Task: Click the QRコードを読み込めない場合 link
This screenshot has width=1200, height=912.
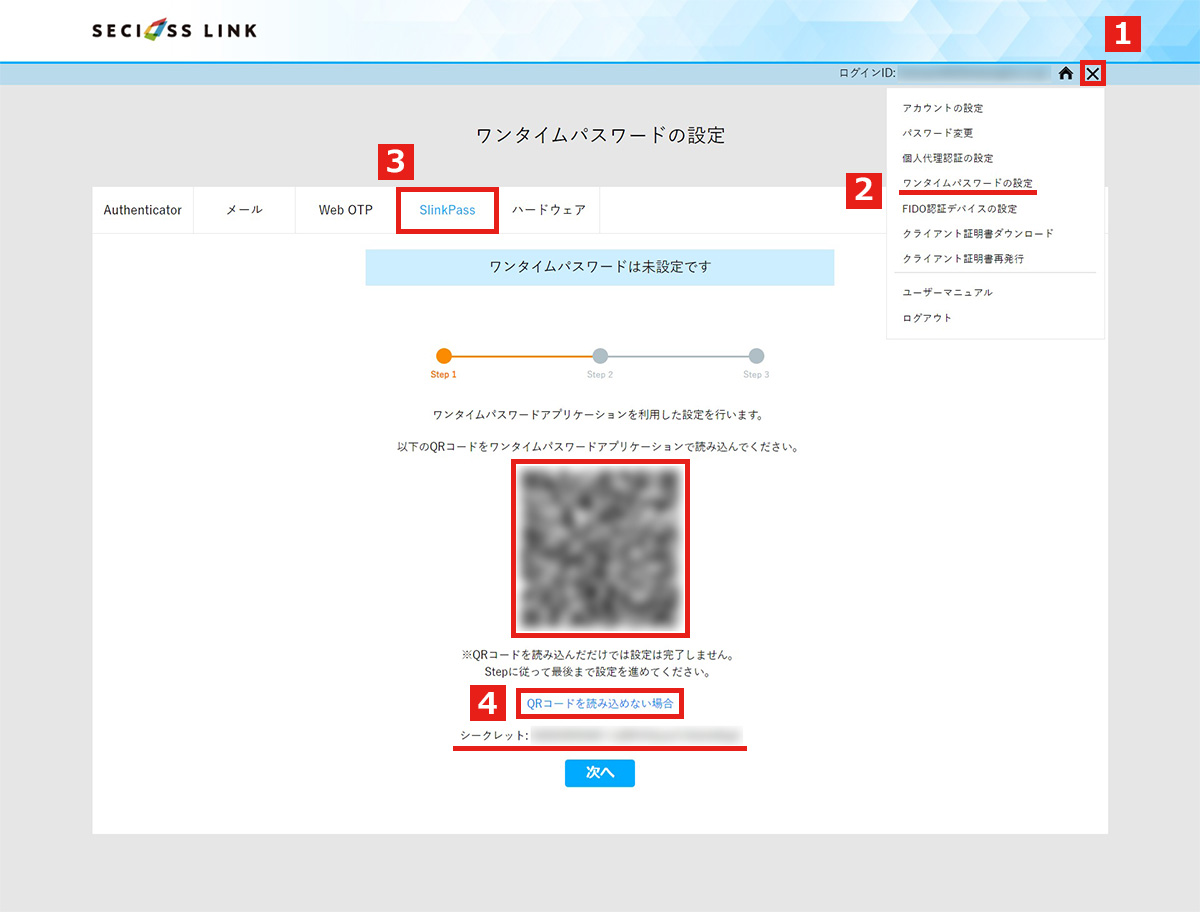Action: [600, 704]
